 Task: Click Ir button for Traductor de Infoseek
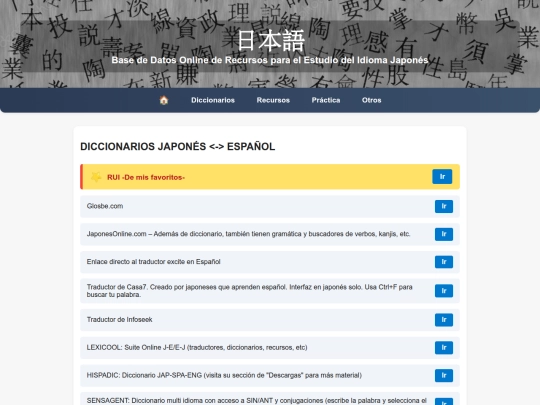click(444, 320)
